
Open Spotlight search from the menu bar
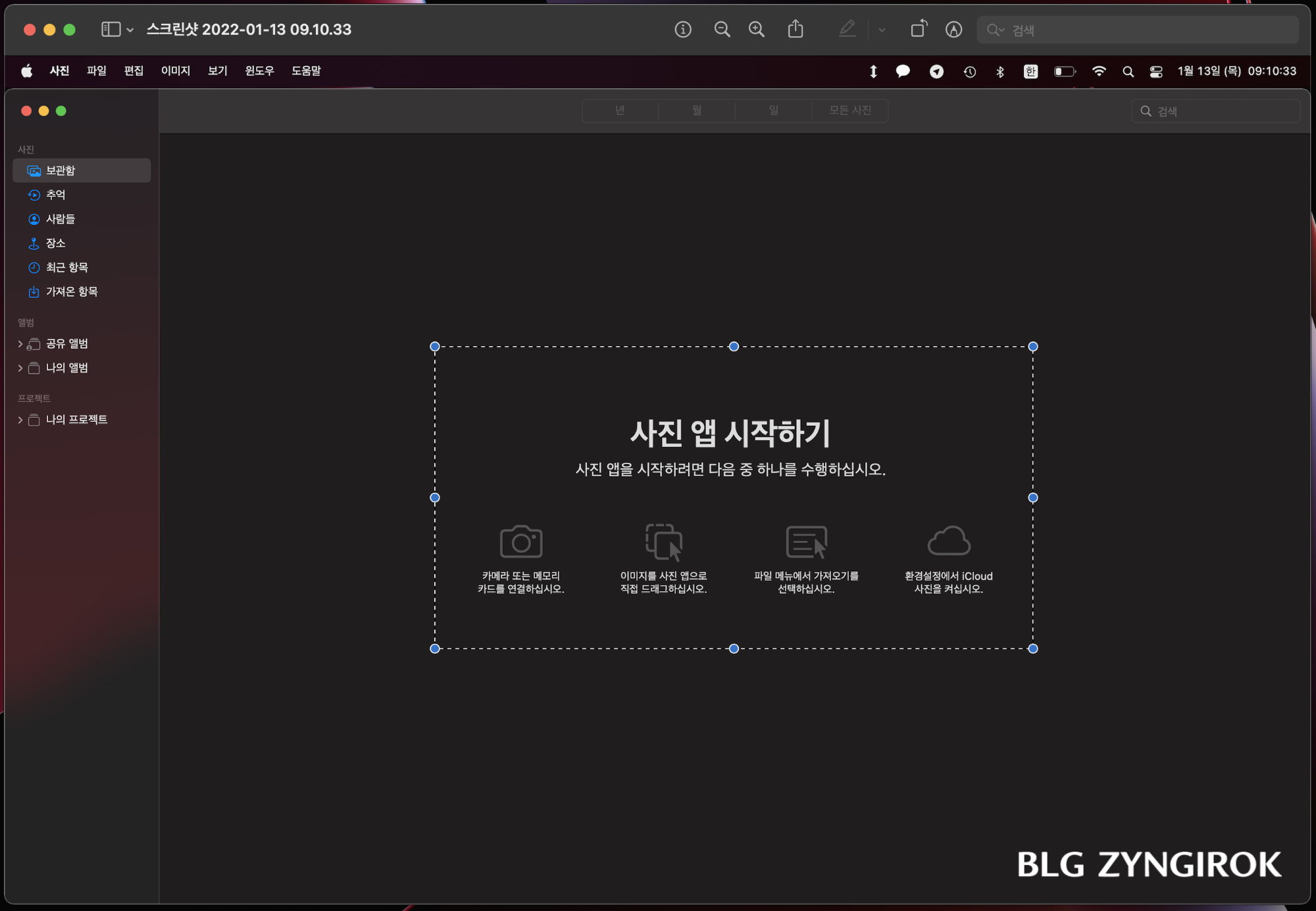(1128, 71)
